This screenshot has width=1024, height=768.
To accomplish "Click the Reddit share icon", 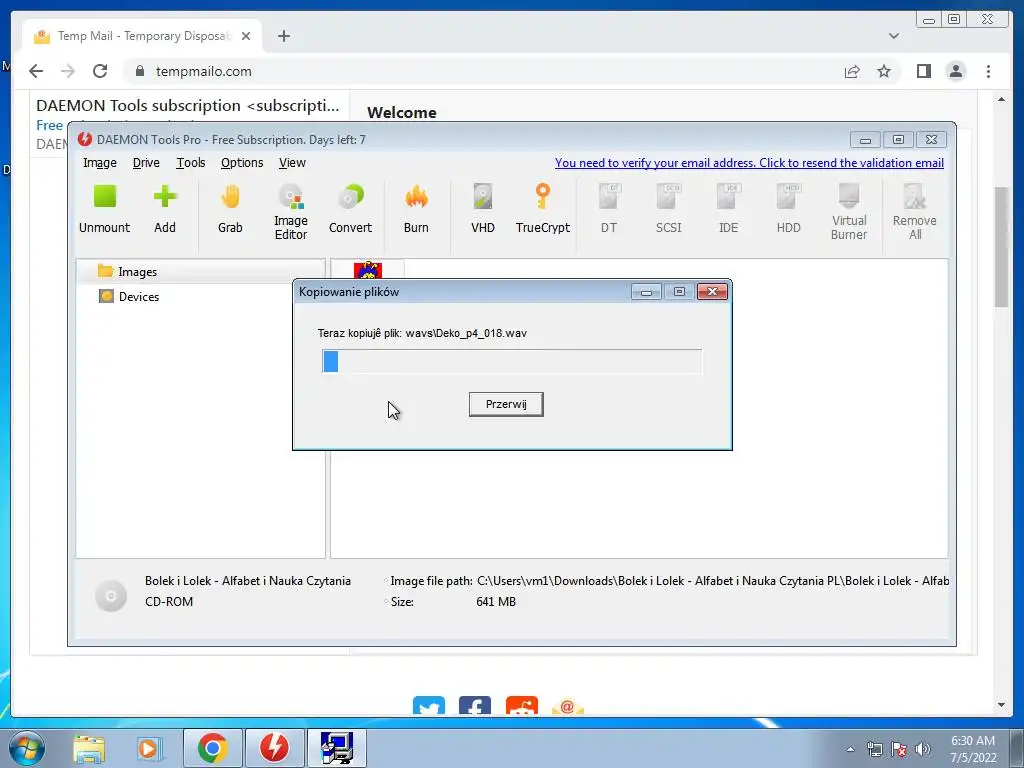I will 522,705.
